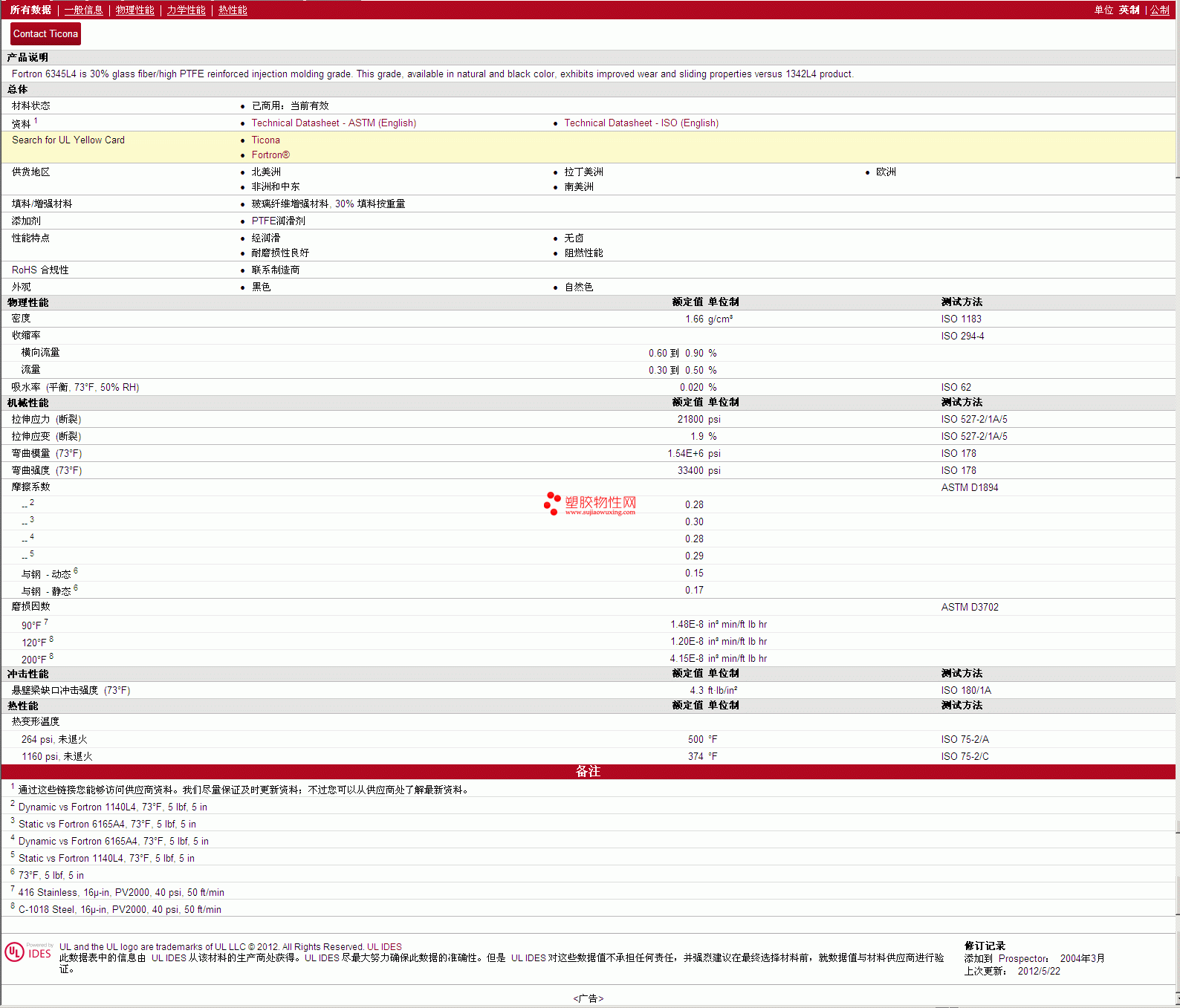Click the Fortron® UL Yellow Card link
The height and width of the screenshot is (1008, 1180).
click(270, 155)
